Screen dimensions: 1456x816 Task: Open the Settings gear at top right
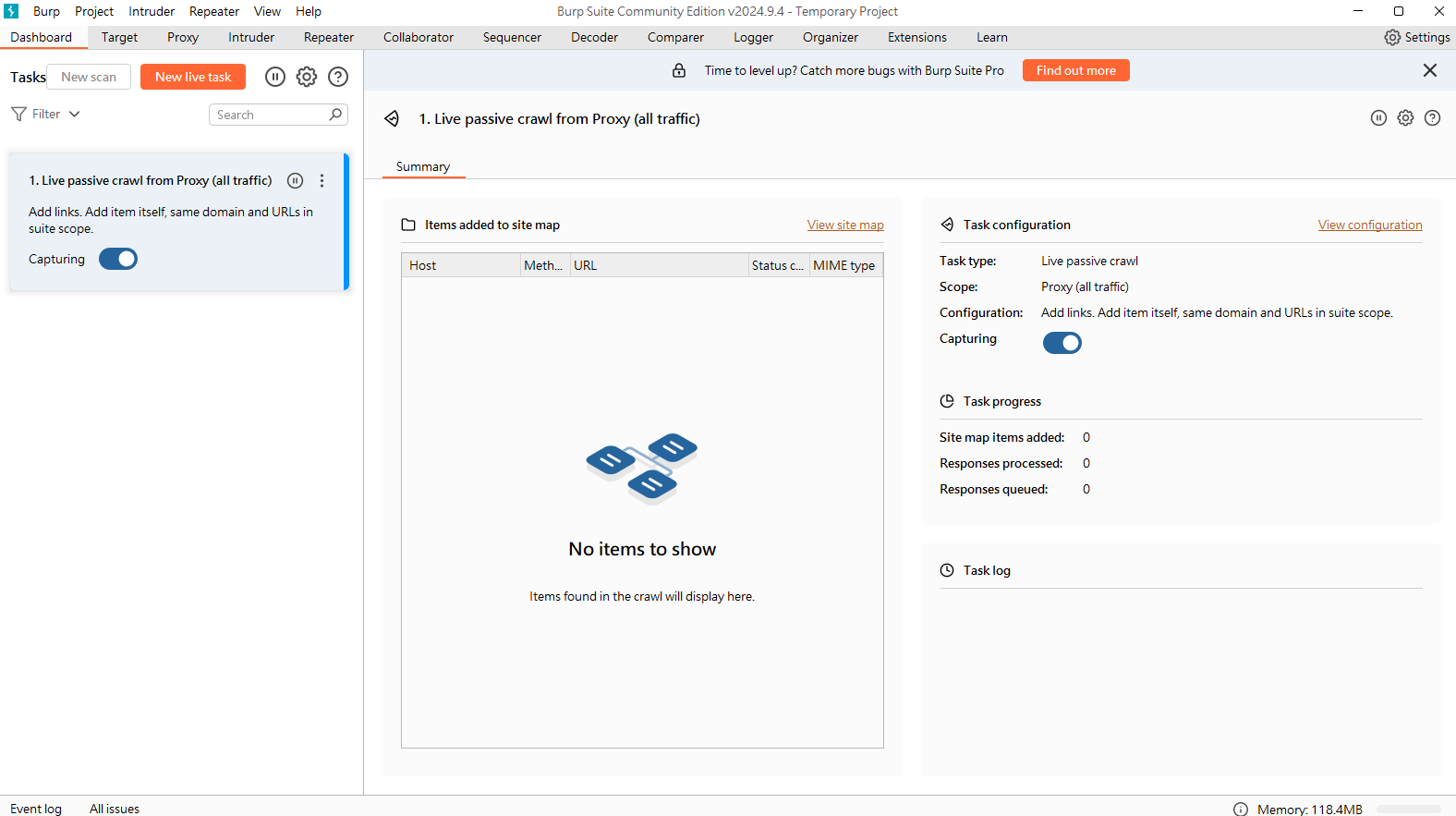click(x=1392, y=37)
